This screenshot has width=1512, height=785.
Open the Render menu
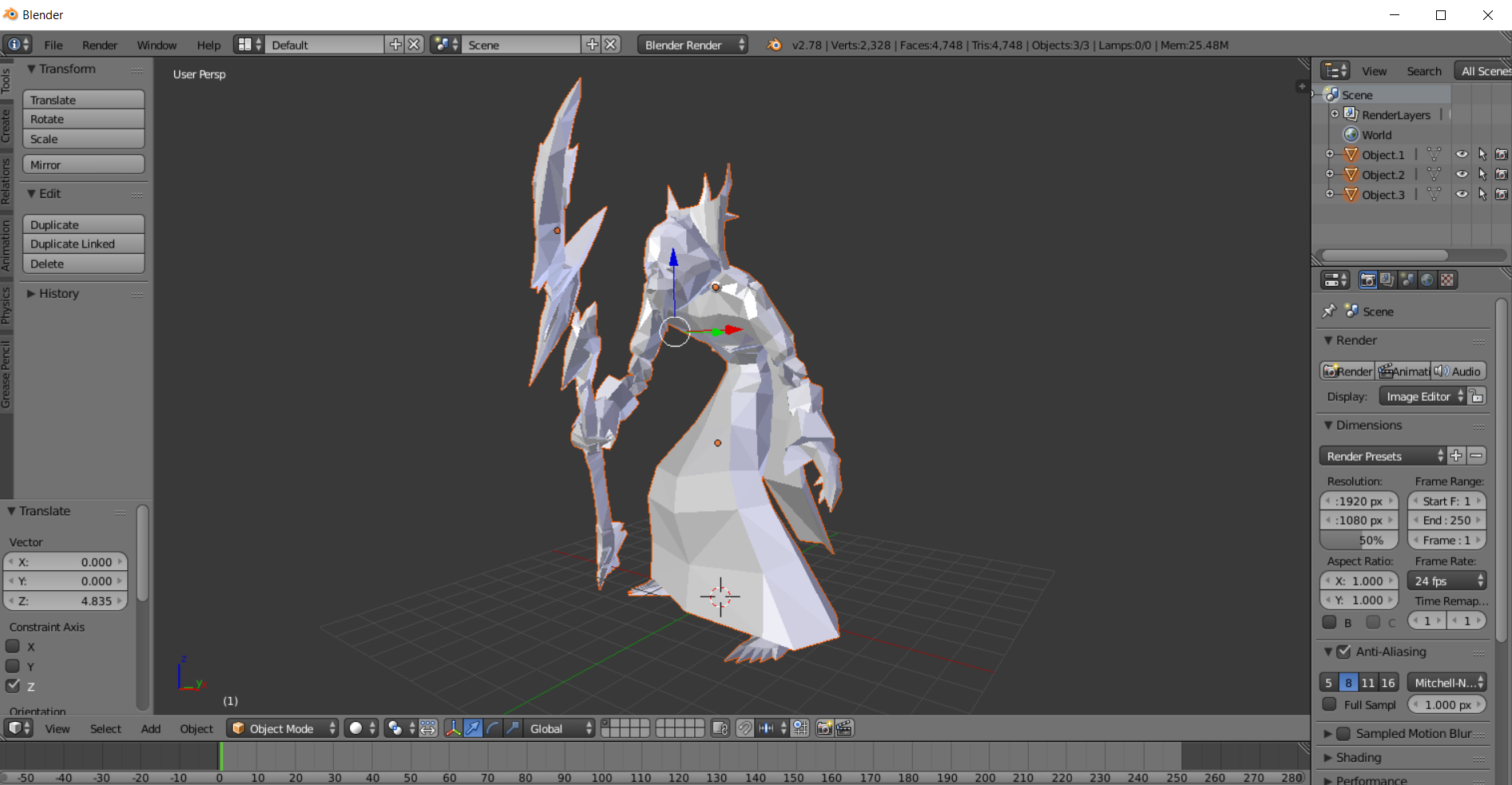tap(99, 45)
